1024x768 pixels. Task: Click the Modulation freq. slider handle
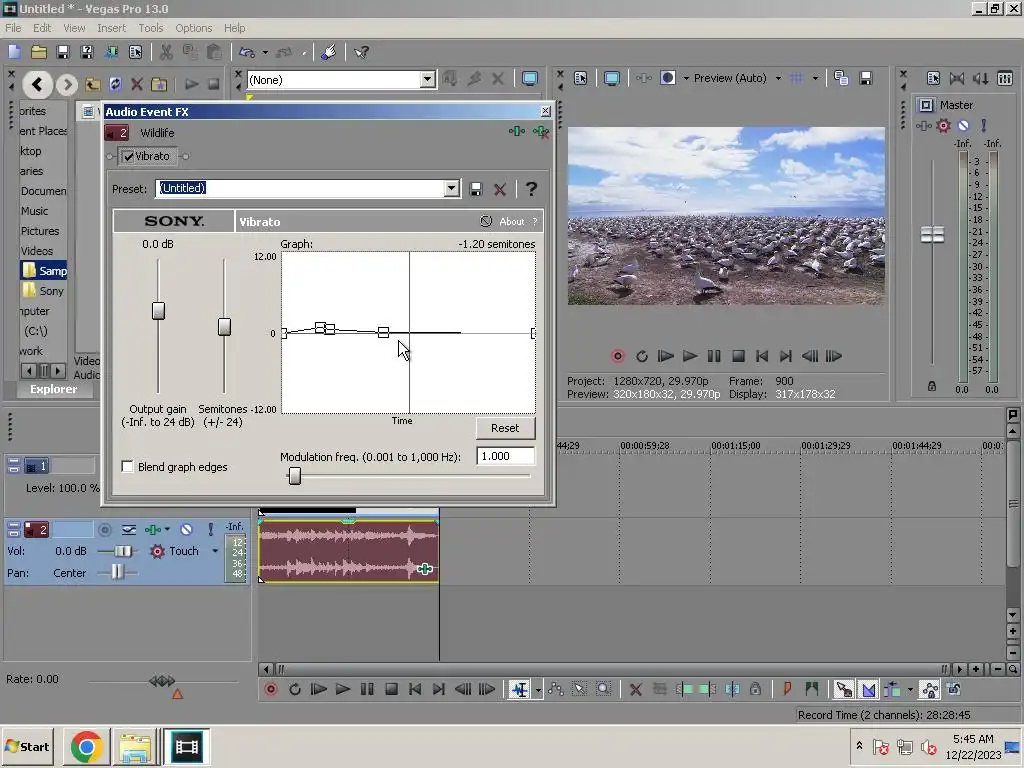(x=295, y=475)
